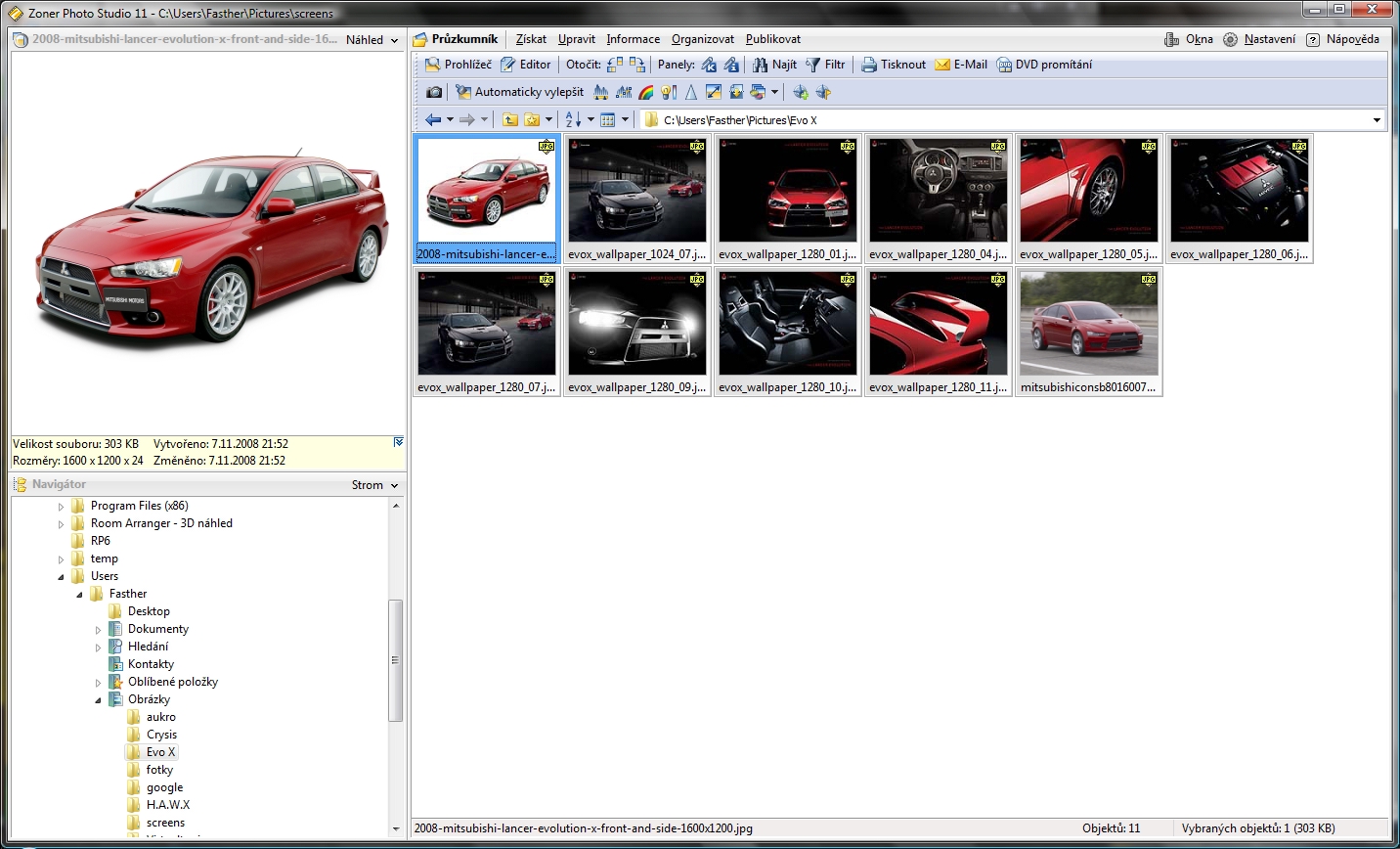Toggle the first Panely panel icon
The width and height of the screenshot is (1400, 849).
[x=709, y=65]
